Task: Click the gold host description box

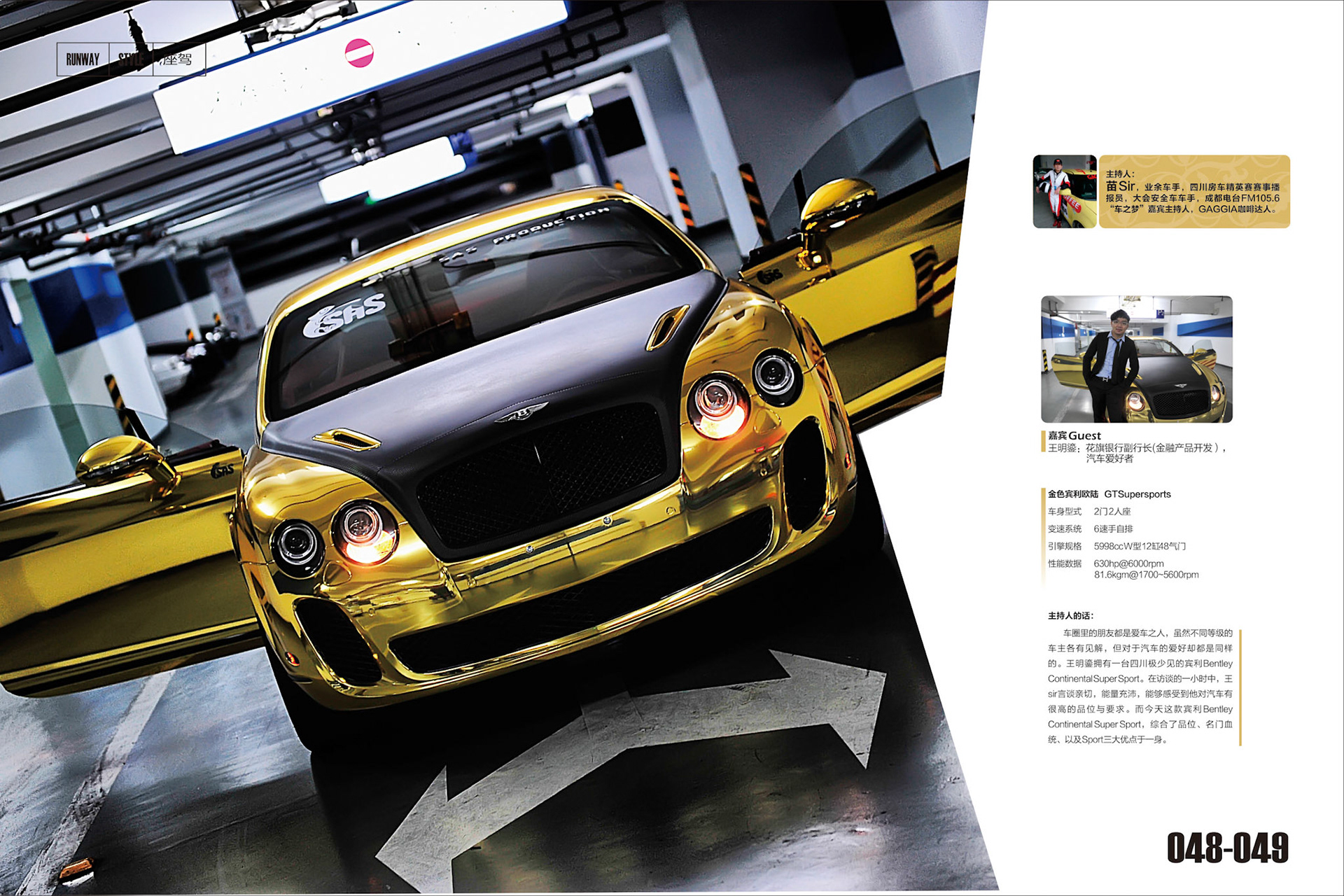Action: 1194,191
